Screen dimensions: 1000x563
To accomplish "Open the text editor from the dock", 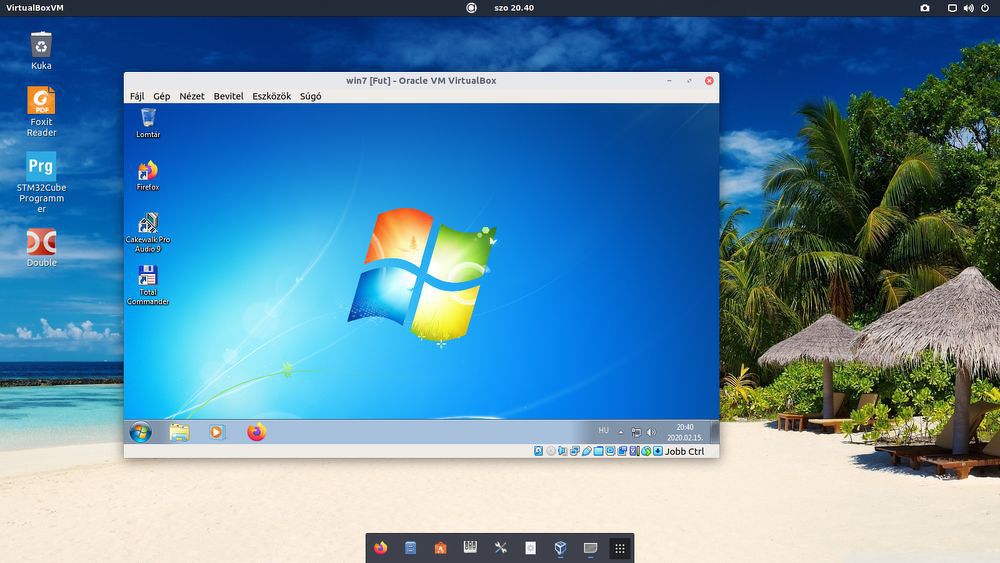I will pyautogui.click(x=411, y=548).
